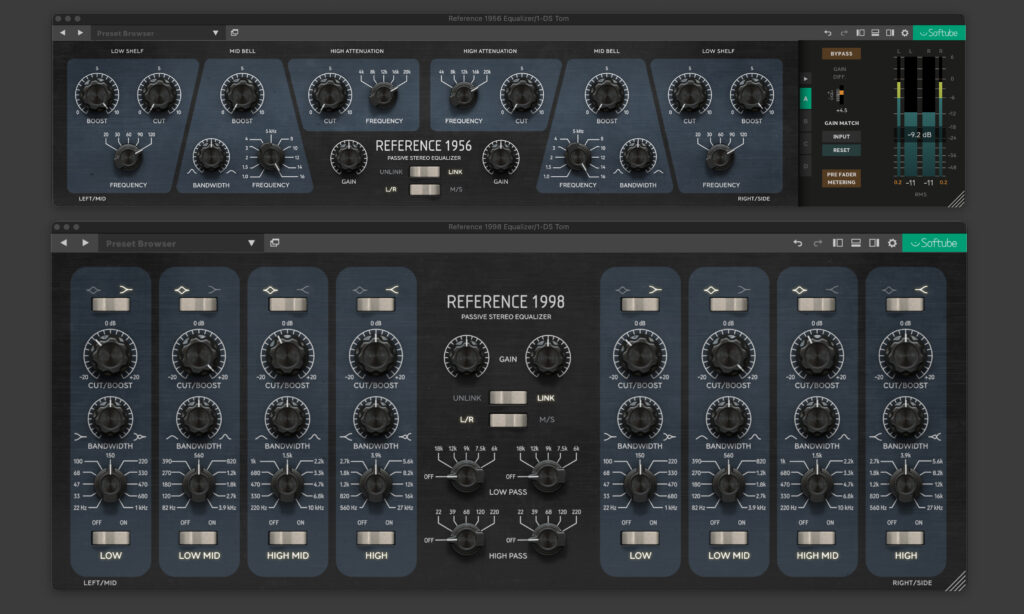
Task: Click left GAIN knob in Reference 1956
Action: [348, 157]
